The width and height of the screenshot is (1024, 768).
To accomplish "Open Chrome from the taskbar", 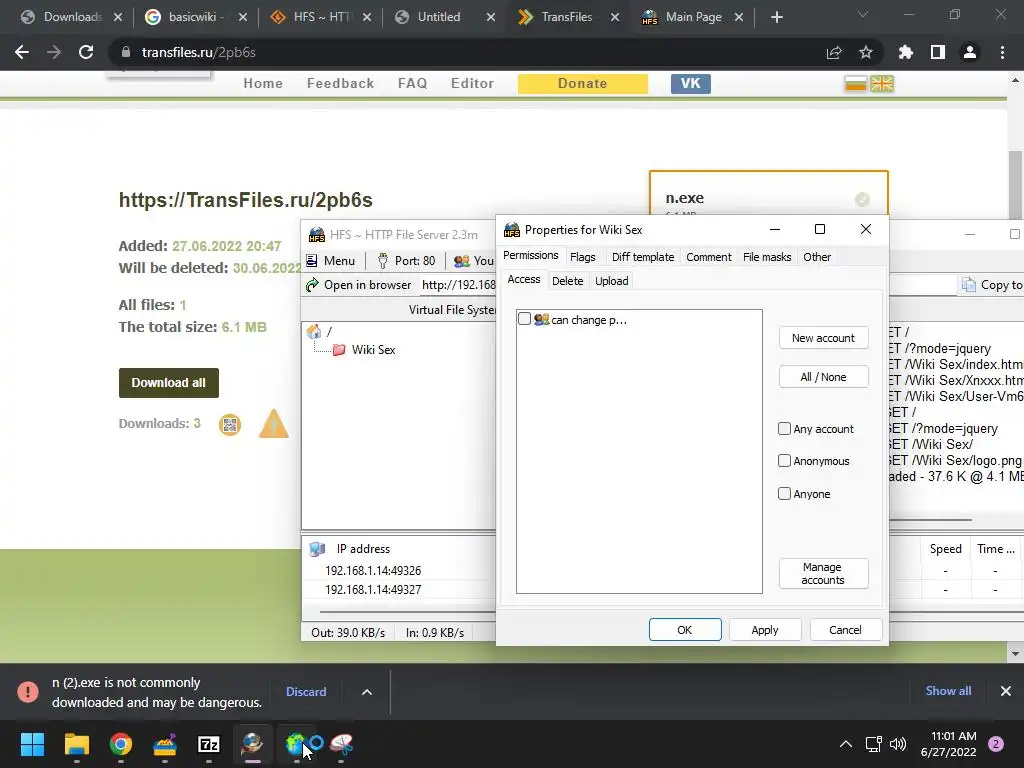I will [121, 744].
